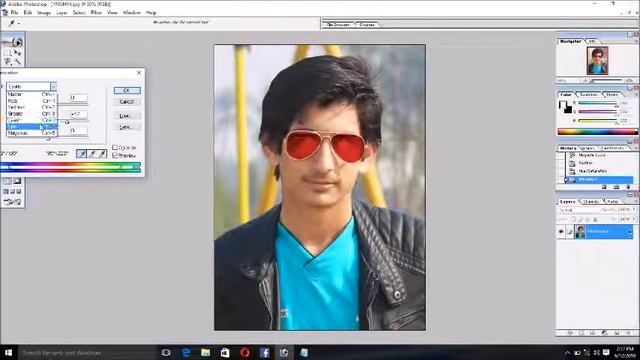Switch to the File Browser tab
Image resolution: width=640 pixels, height=360 pixels.
click(338, 25)
